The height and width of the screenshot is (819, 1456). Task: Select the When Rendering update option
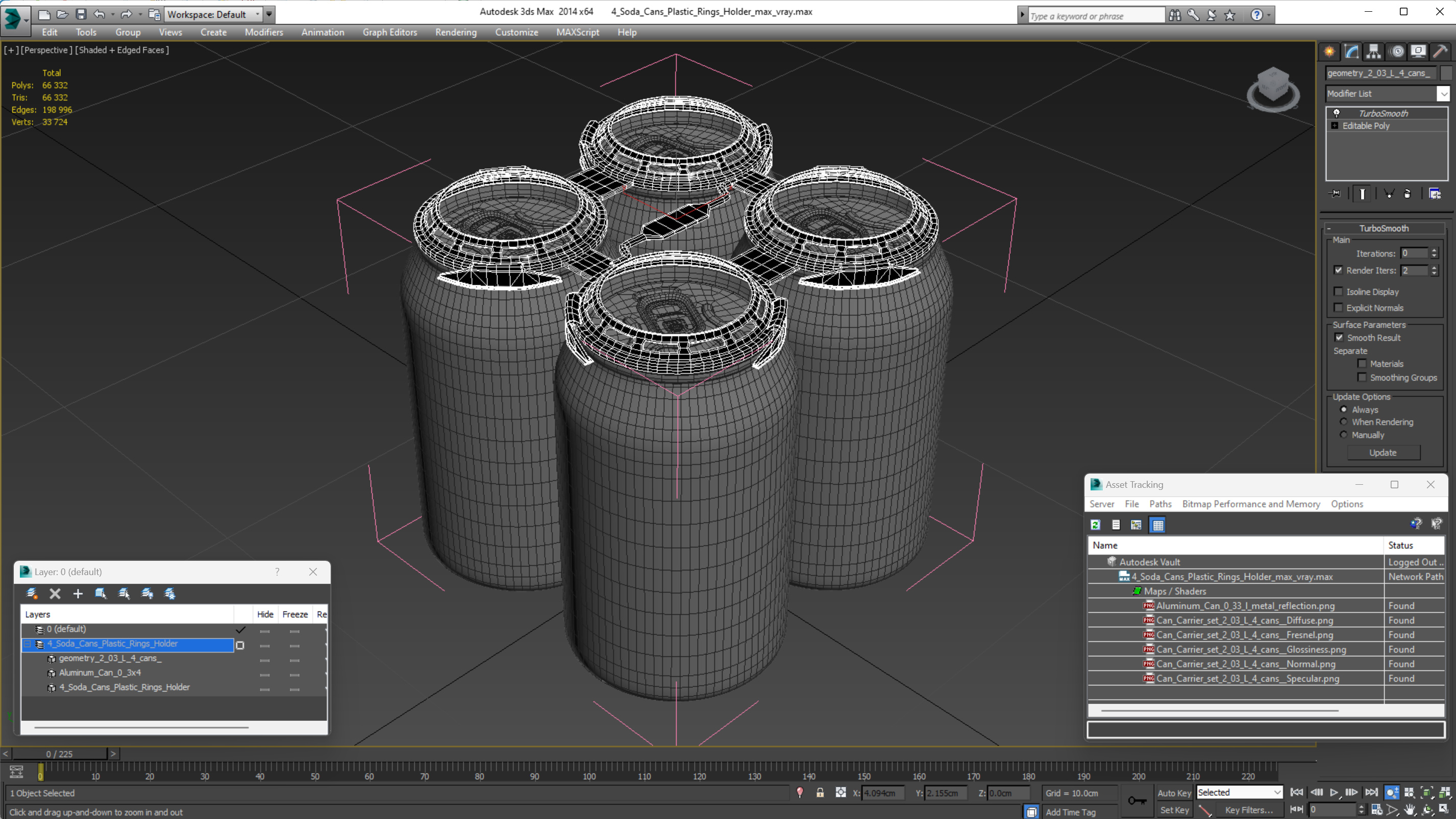click(x=1344, y=421)
